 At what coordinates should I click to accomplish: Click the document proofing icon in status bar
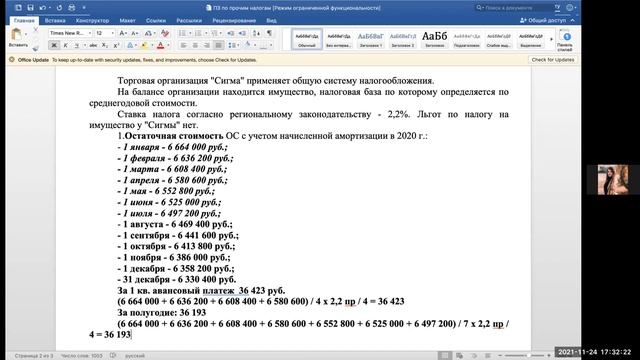click(113, 356)
